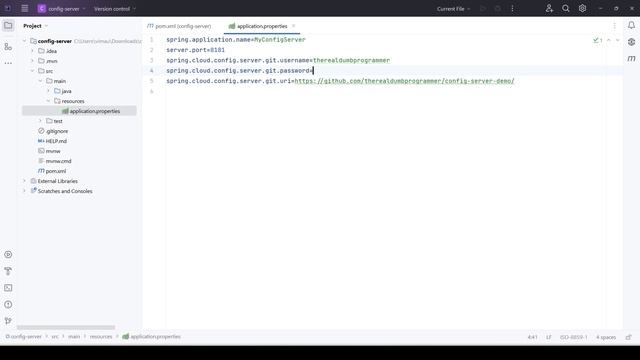Debug the current file
Viewport: 640px width, 360px height.
(x=498, y=9)
